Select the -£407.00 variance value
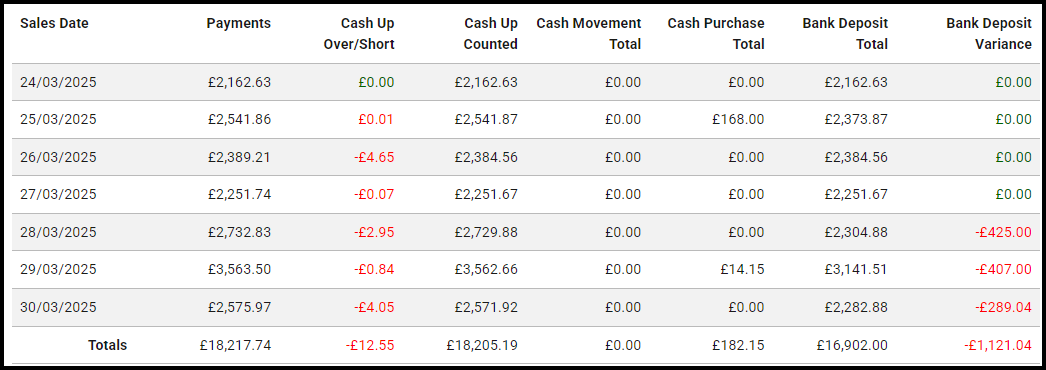Image resolution: width=1046 pixels, height=370 pixels. point(1003,269)
